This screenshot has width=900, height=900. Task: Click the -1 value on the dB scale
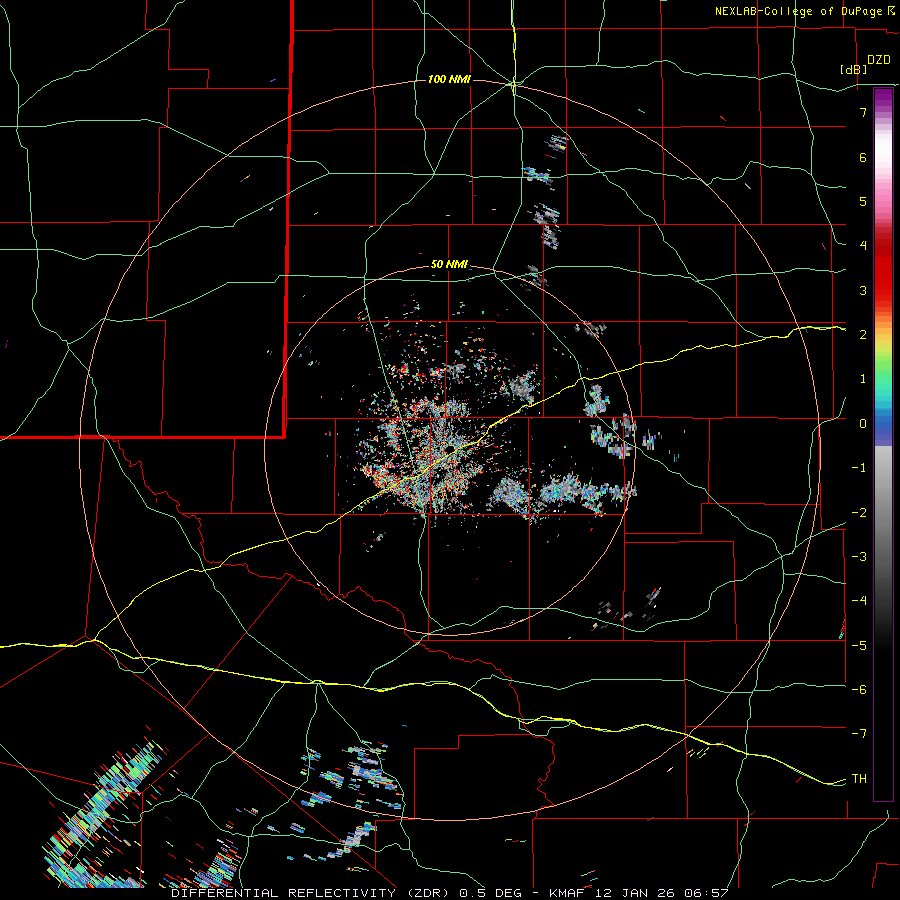coord(859,468)
